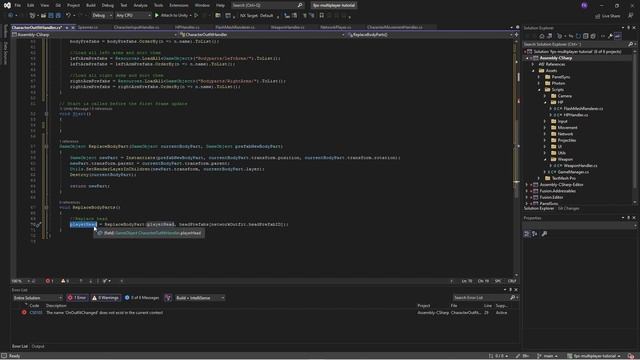The height and width of the screenshot is (360, 640).
Task: Click the Visual Studio logo icon
Action: click(x=7, y=5)
